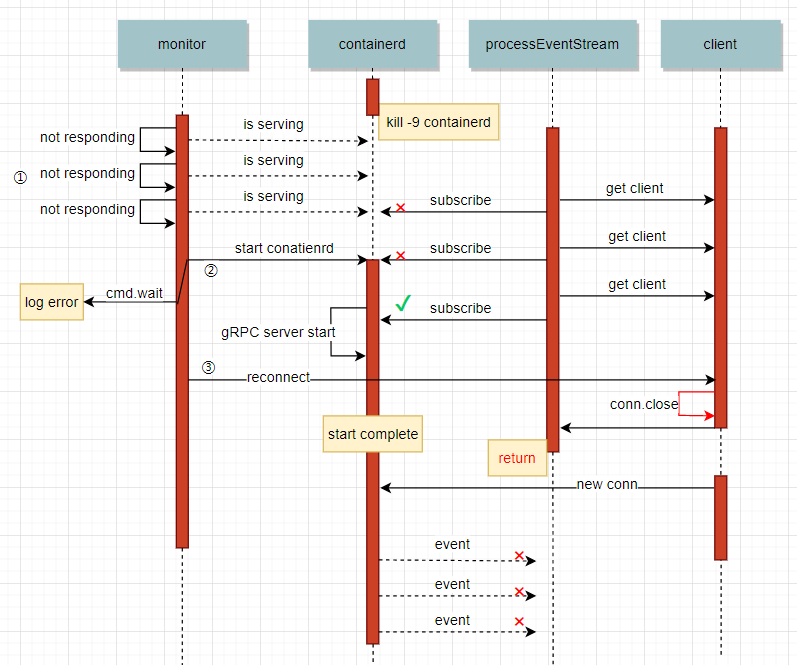Click the circled number 2 marker
797x665 pixels.
211,270
